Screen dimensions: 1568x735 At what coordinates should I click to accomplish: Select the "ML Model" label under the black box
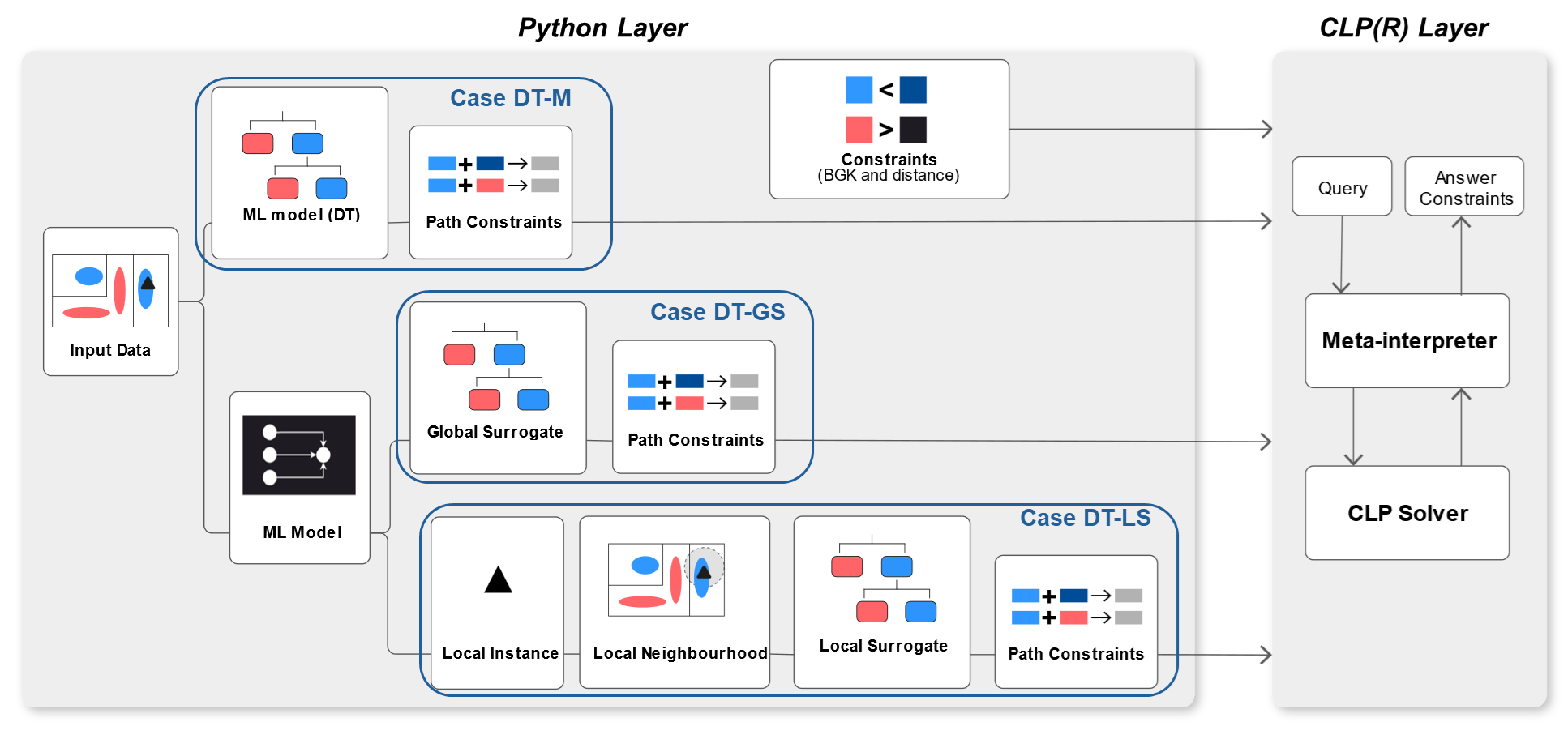[x=302, y=532]
